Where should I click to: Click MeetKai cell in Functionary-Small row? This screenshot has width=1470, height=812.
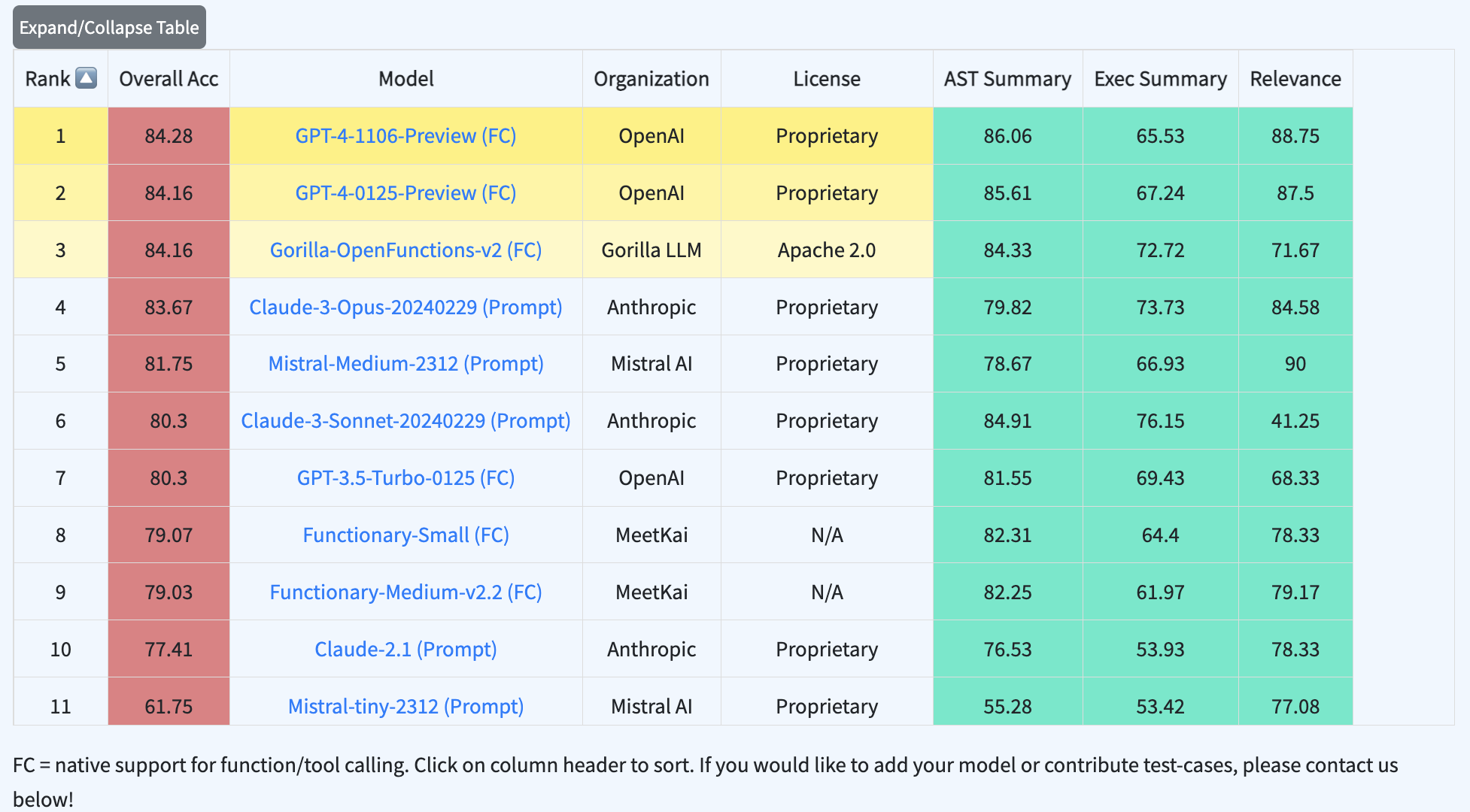point(651,535)
